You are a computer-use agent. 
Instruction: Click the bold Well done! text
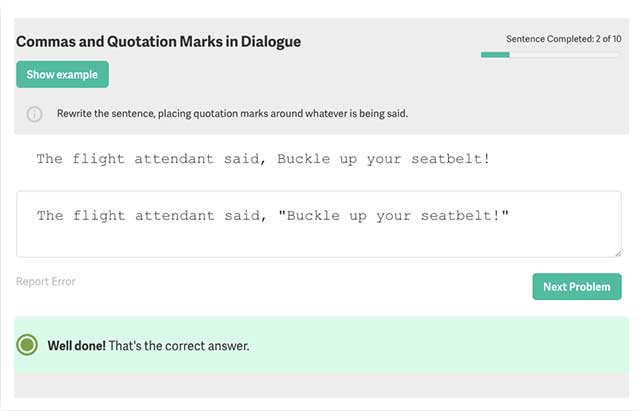pyautogui.click(x=76, y=346)
